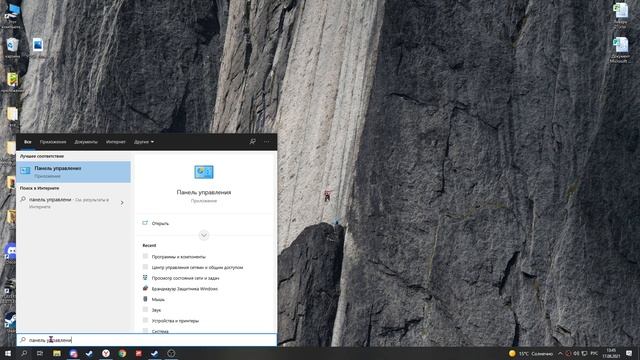Open recent 'Просмотр состояния сети и задач'

185,278
